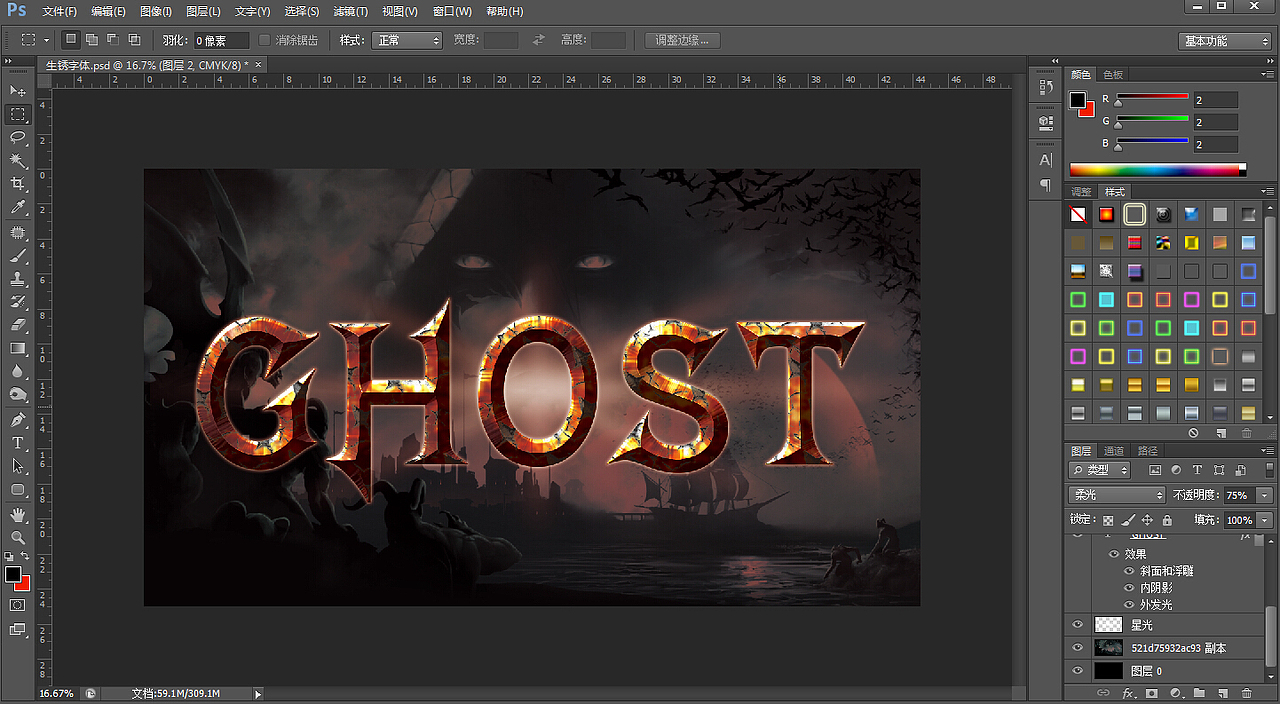The height and width of the screenshot is (704, 1280).
Task: Open the 图层(L) menu
Action: (x=203, y=12)
